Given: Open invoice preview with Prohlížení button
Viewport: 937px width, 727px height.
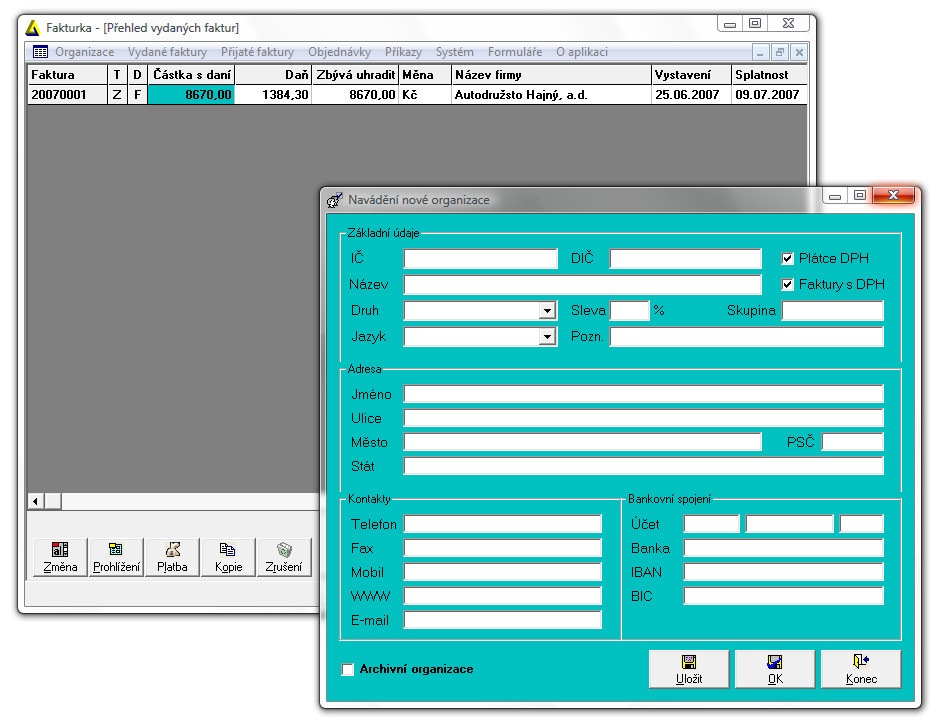Looking at the screenshot, I should [116, 557].
